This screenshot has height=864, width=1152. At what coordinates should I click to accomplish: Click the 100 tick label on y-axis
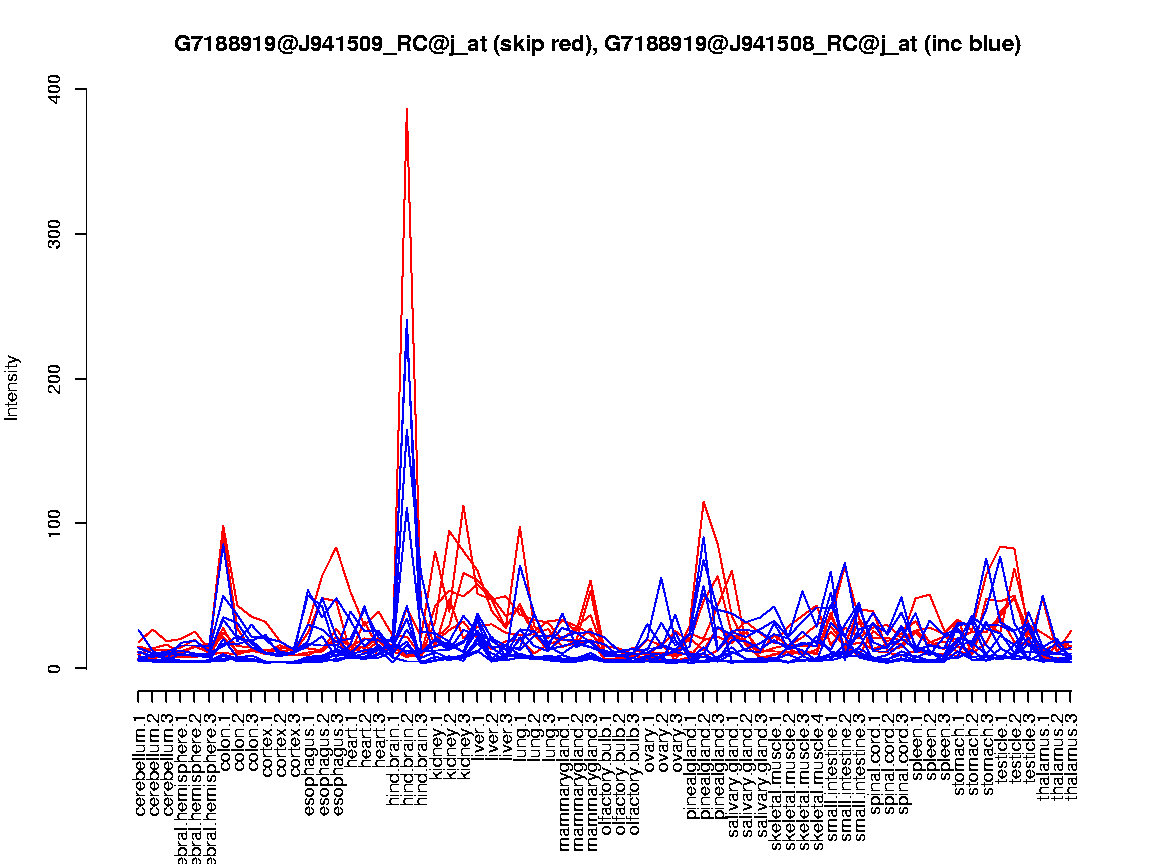(x=54, y=523)
